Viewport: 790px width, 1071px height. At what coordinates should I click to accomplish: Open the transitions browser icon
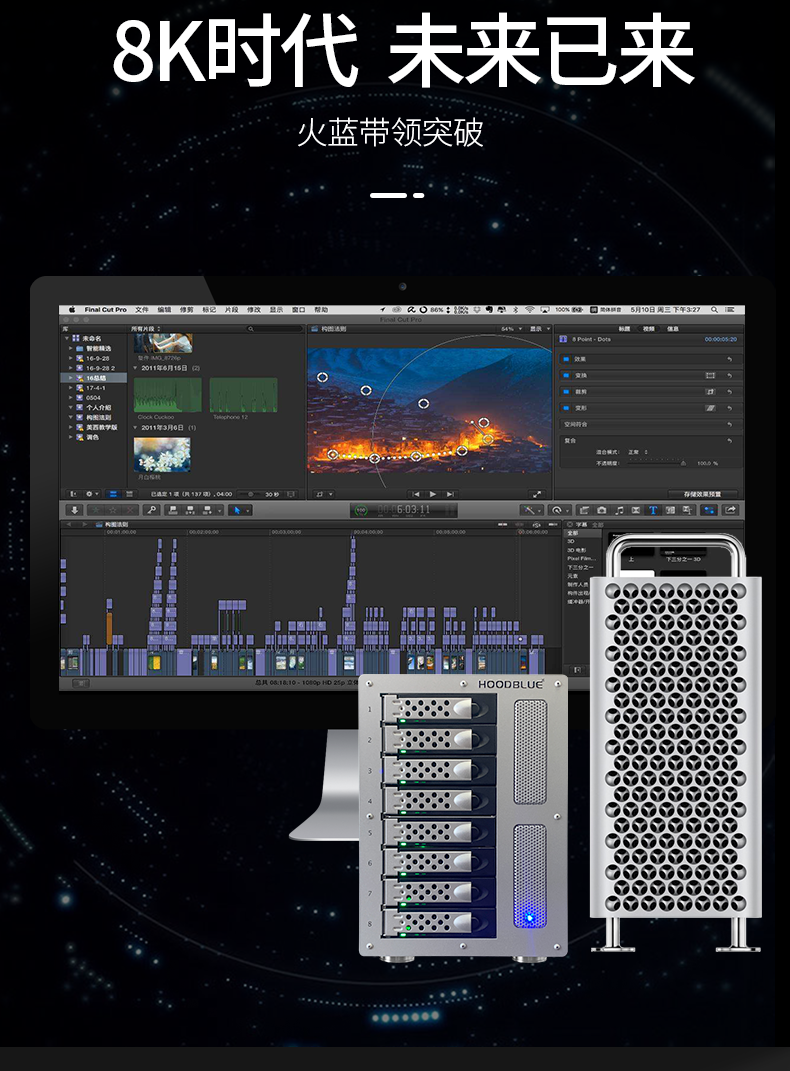coord(636,510)
